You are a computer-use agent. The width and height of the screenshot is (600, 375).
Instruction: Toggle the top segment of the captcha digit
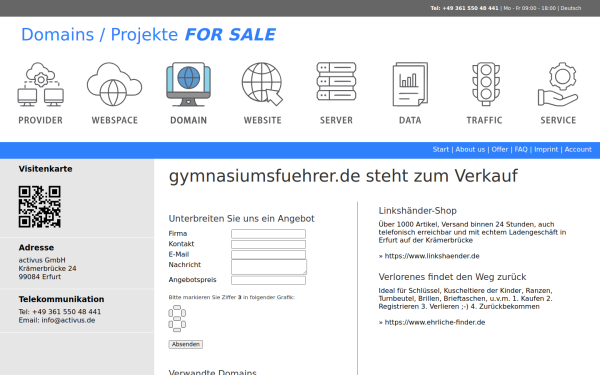177,307
